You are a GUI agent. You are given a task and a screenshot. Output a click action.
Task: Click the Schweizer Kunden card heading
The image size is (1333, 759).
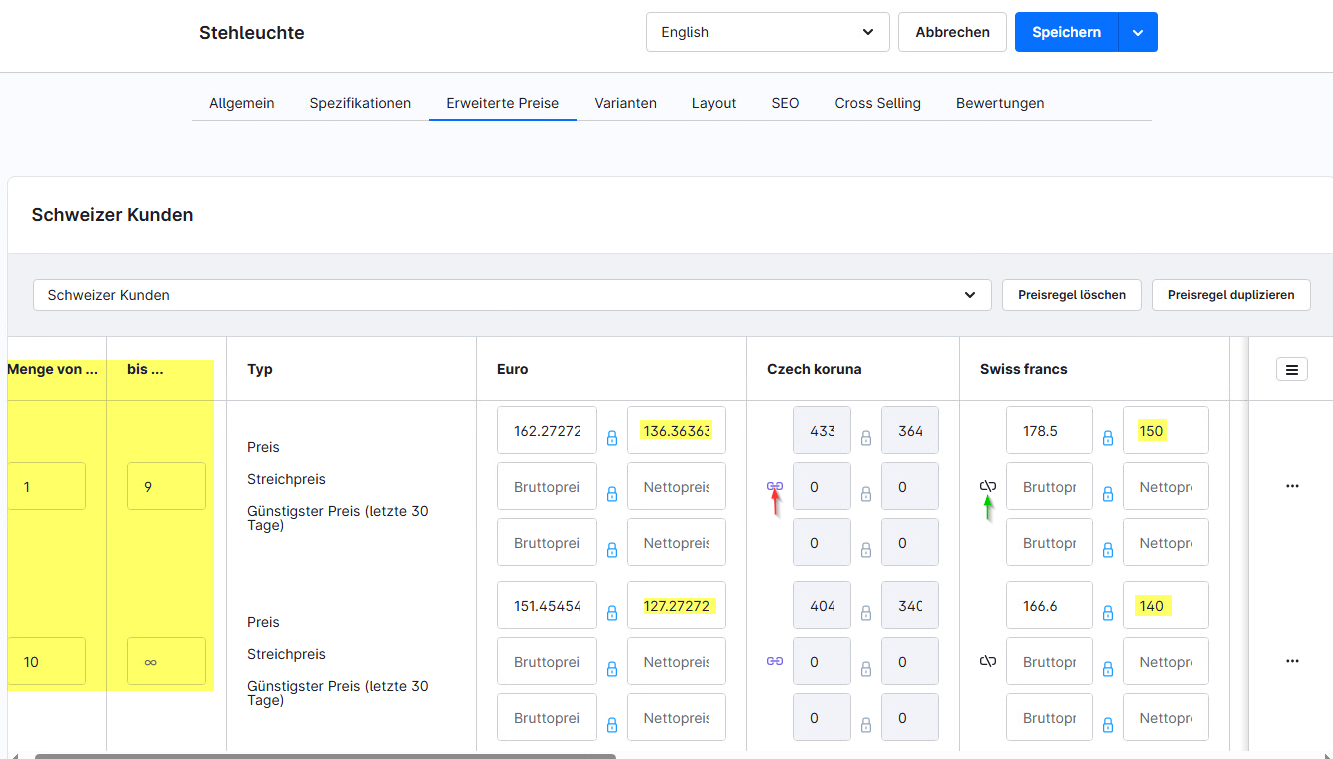112,215
